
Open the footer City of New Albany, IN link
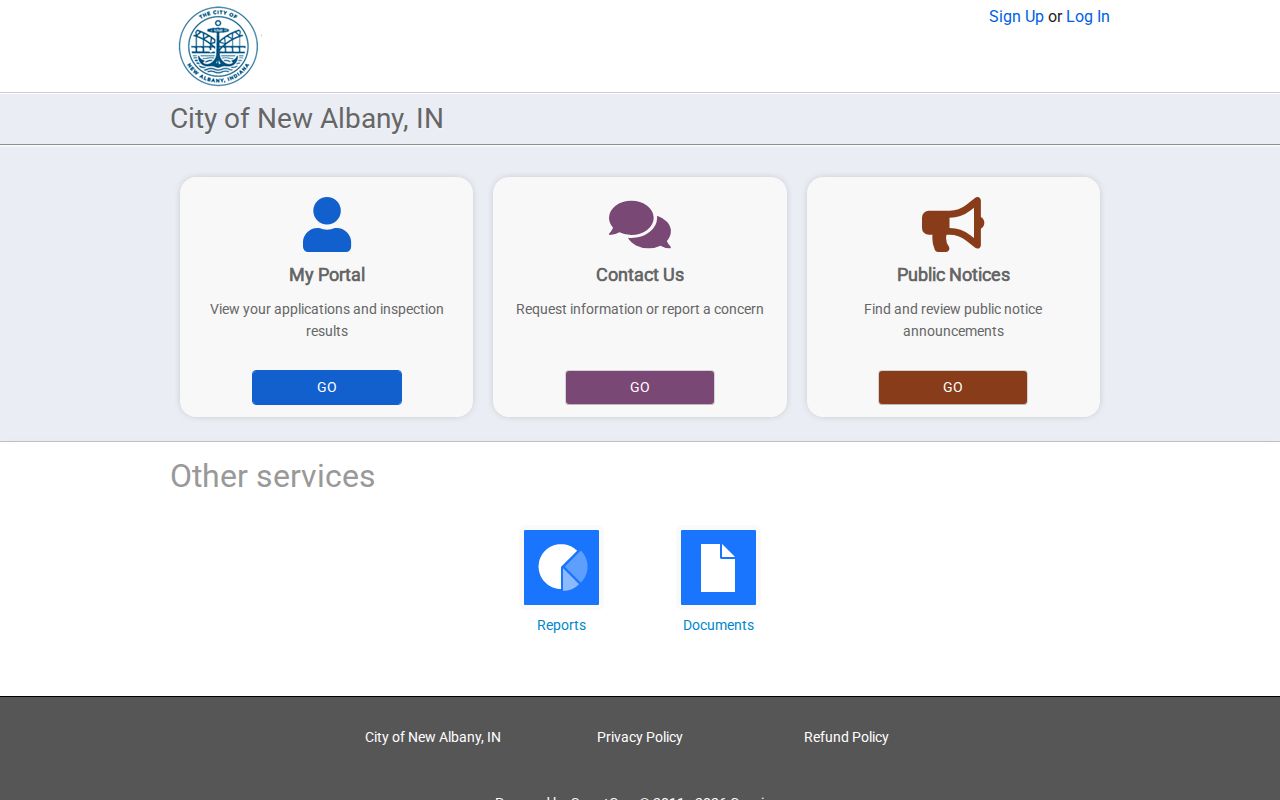433,737
